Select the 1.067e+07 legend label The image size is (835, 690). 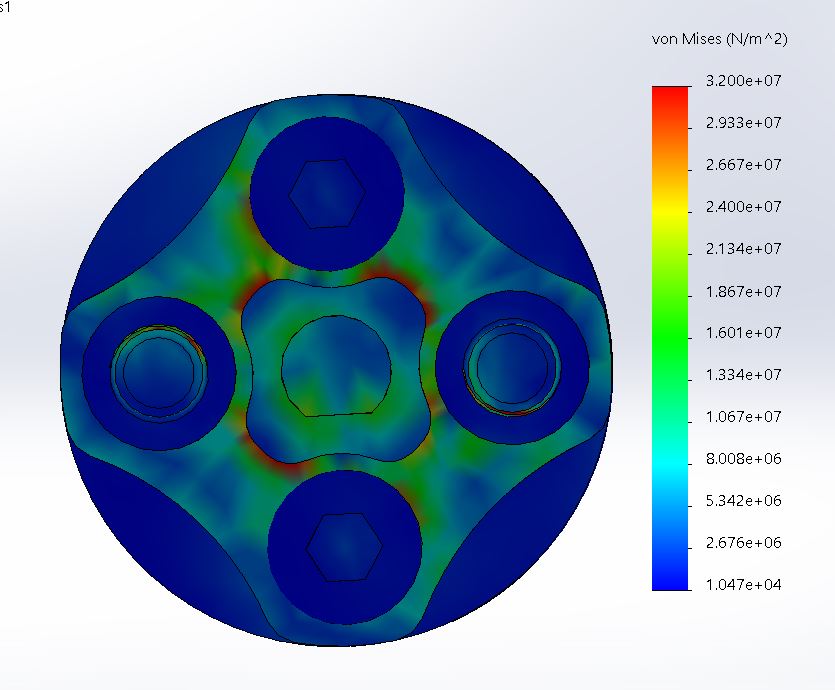743,416
